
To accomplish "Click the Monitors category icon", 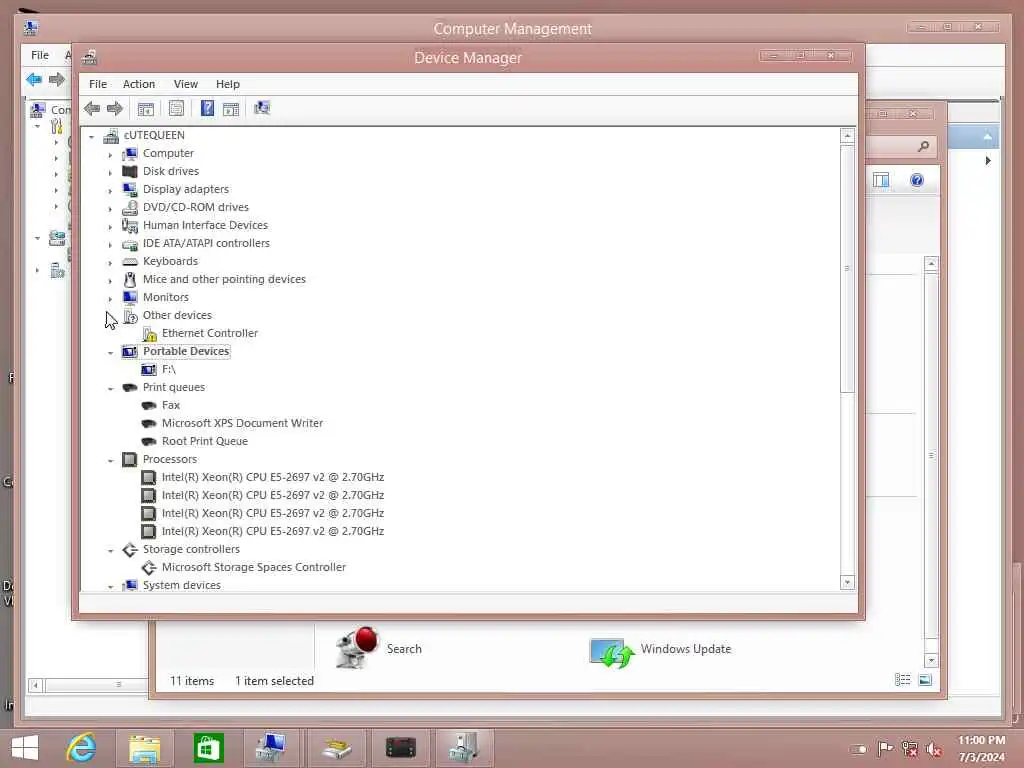I will pyautogui.click(x=130, y=297).
